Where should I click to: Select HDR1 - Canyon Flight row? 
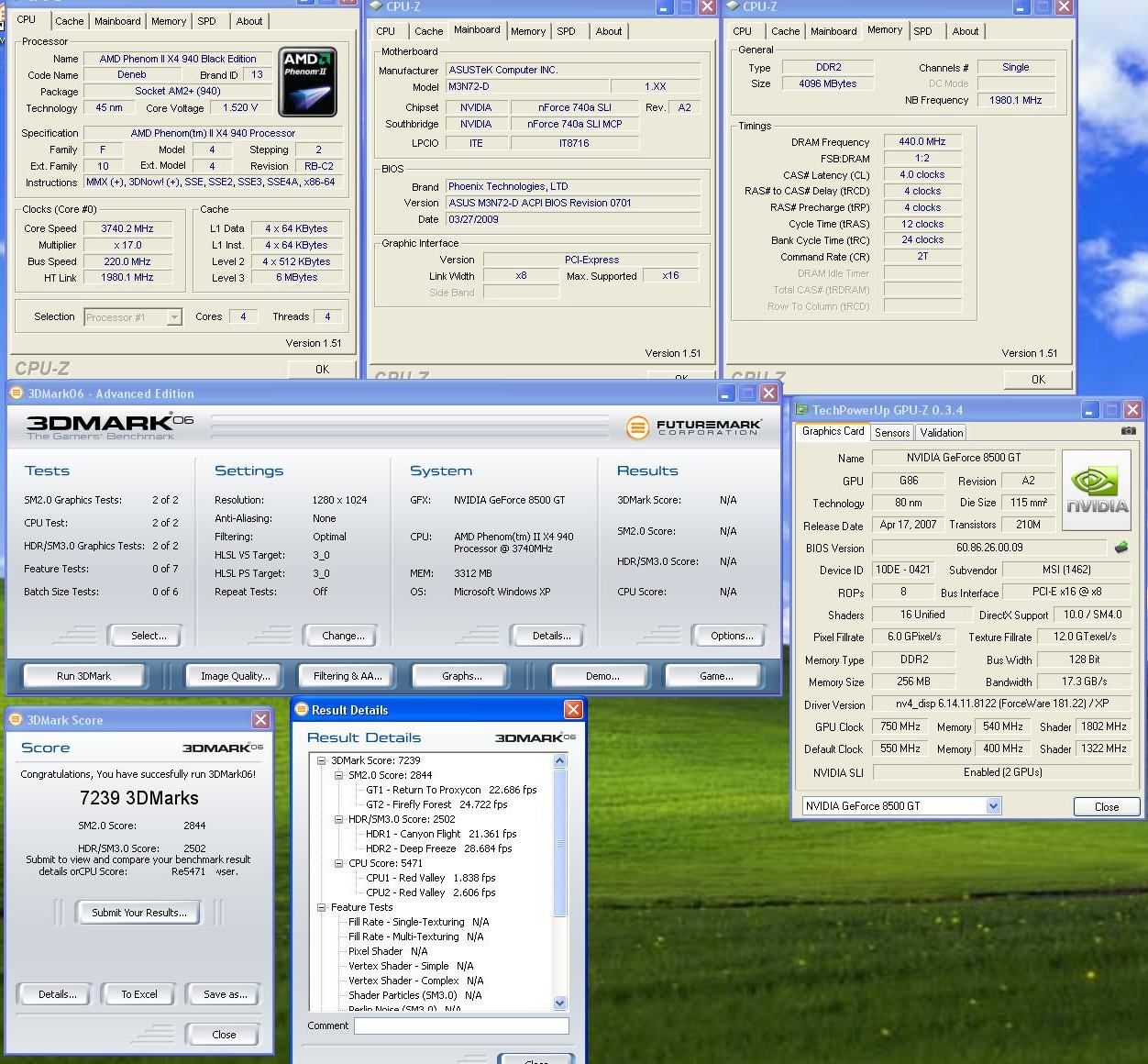click(441, 834)
